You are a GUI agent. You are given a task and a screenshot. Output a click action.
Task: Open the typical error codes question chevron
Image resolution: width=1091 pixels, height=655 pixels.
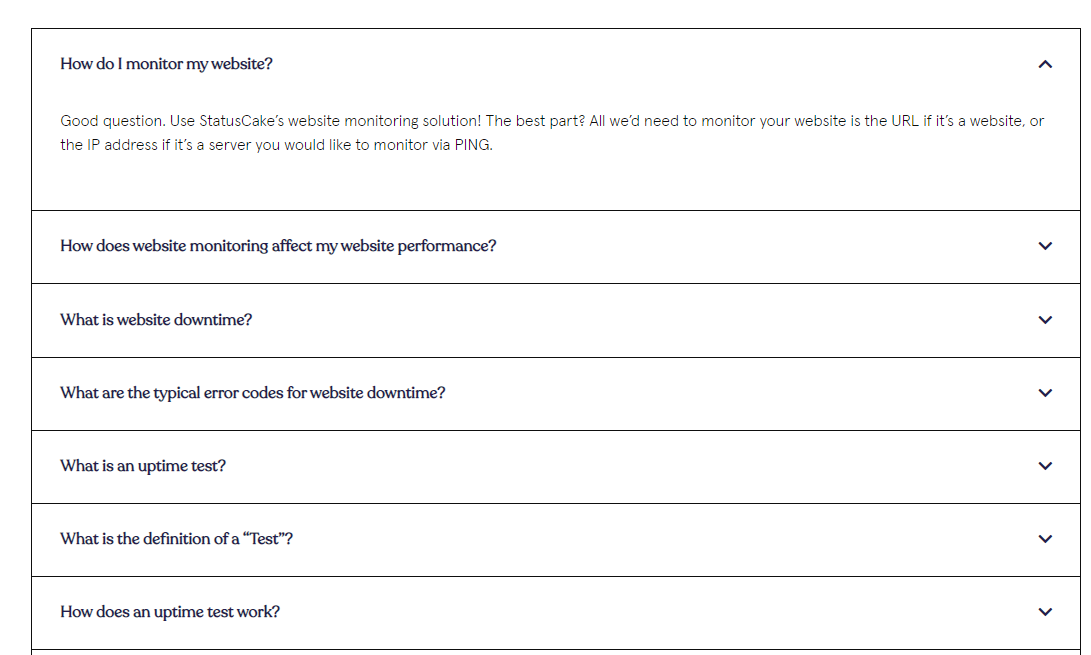pos(1044,393)
